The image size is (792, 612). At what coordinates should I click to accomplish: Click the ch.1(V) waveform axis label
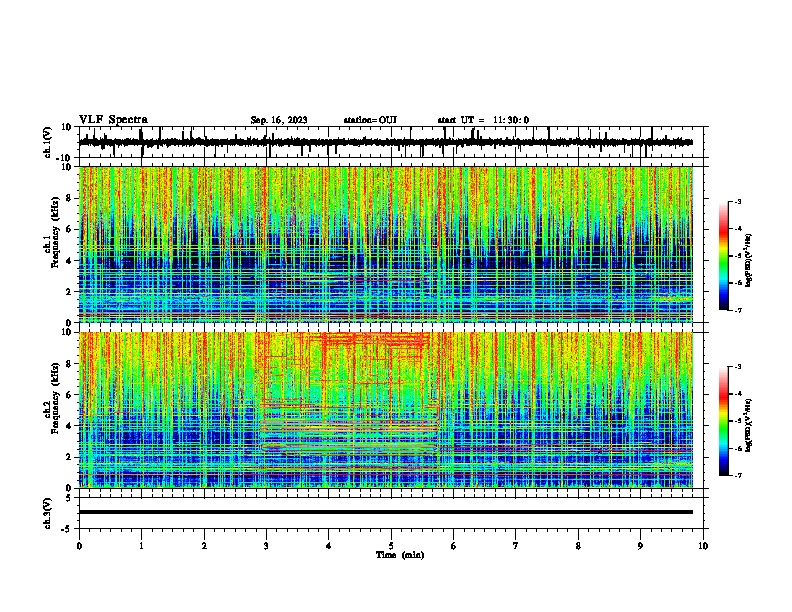[48, 142]
